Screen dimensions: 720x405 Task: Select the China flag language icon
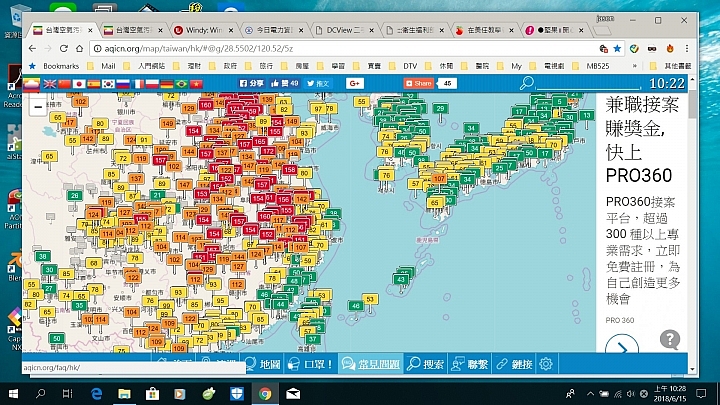[x=65, y=84]
